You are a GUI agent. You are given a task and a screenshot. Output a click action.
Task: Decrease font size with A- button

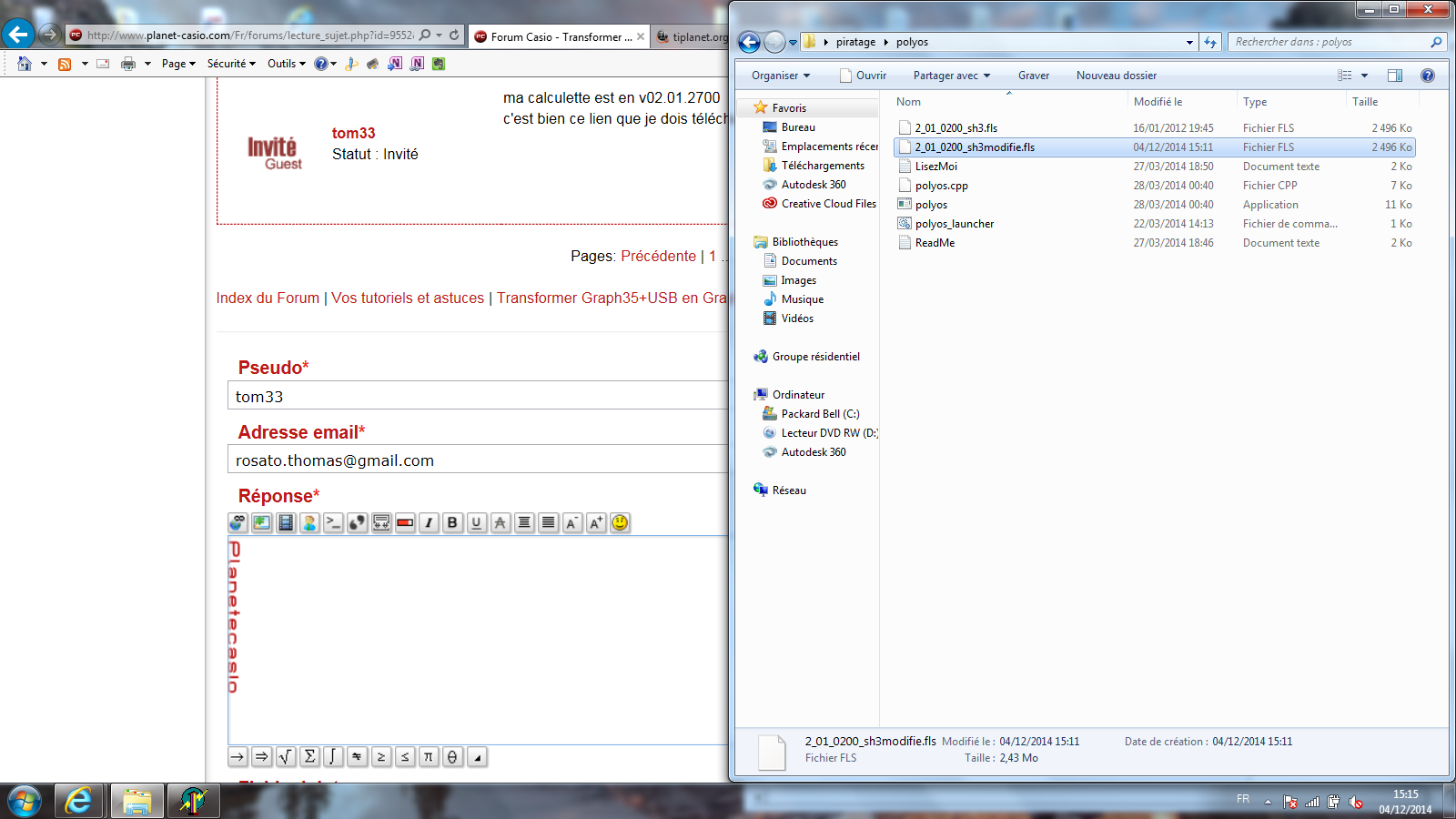tap(572, 522)
